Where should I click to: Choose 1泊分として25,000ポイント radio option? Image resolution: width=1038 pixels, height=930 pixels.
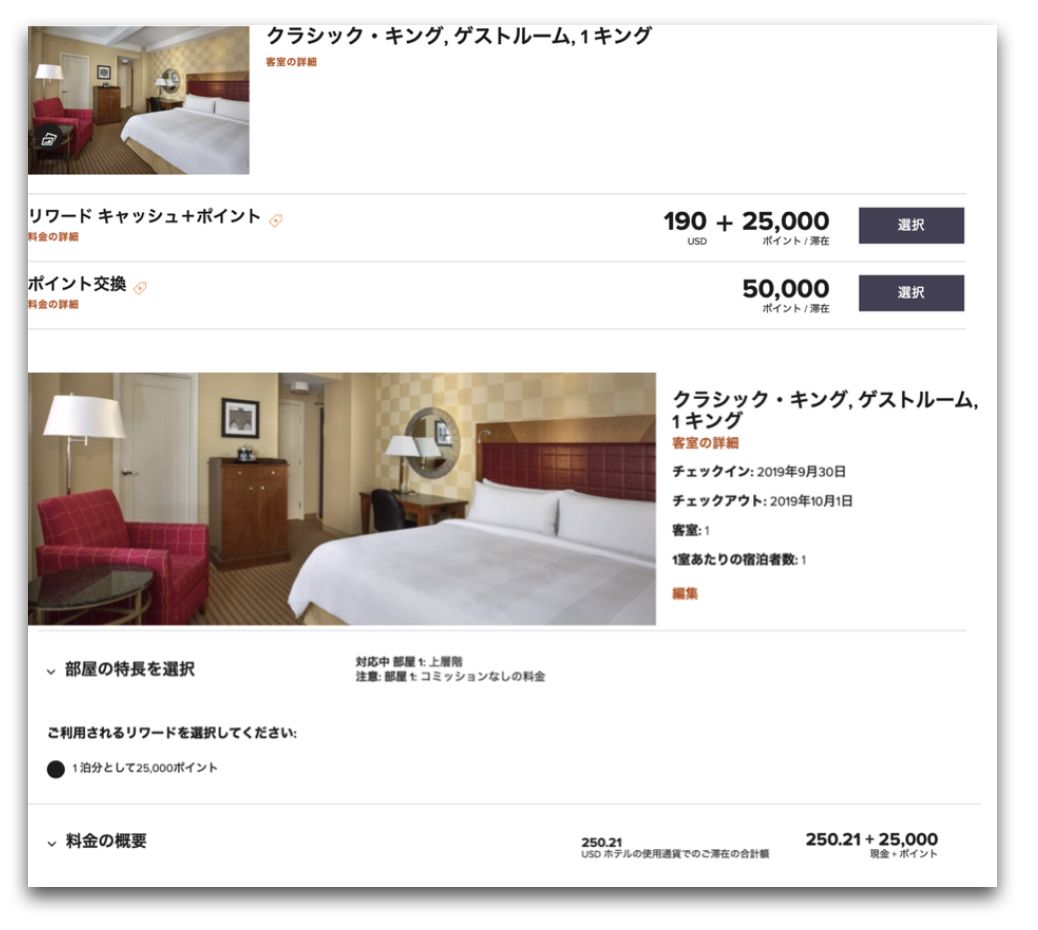click(56, 769)
